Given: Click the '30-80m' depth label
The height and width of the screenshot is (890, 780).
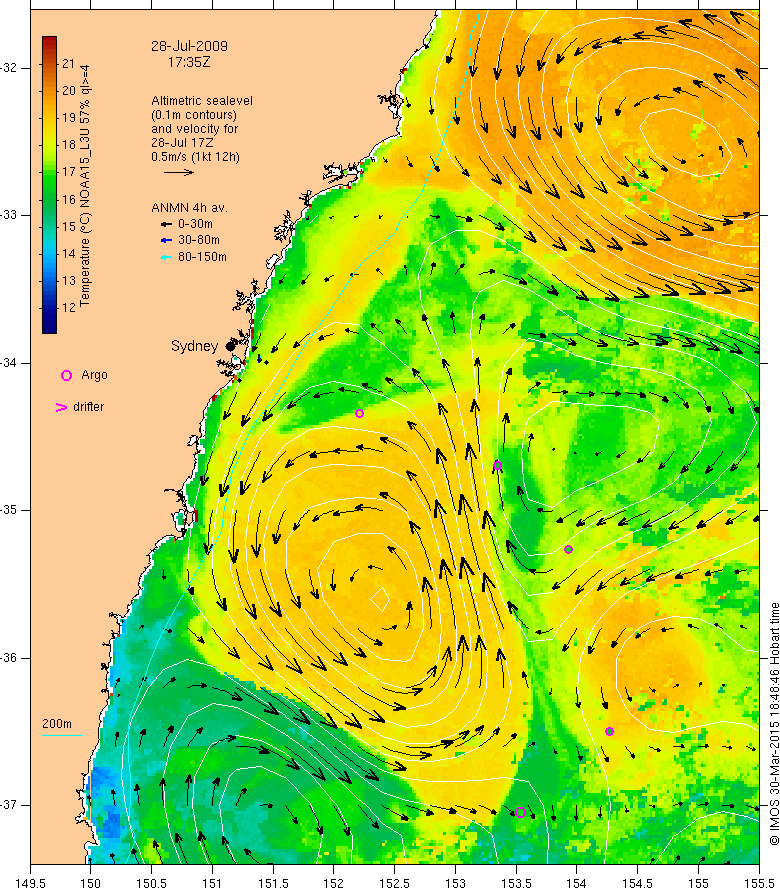Looking at the screenshot, I should coord(199,241).
